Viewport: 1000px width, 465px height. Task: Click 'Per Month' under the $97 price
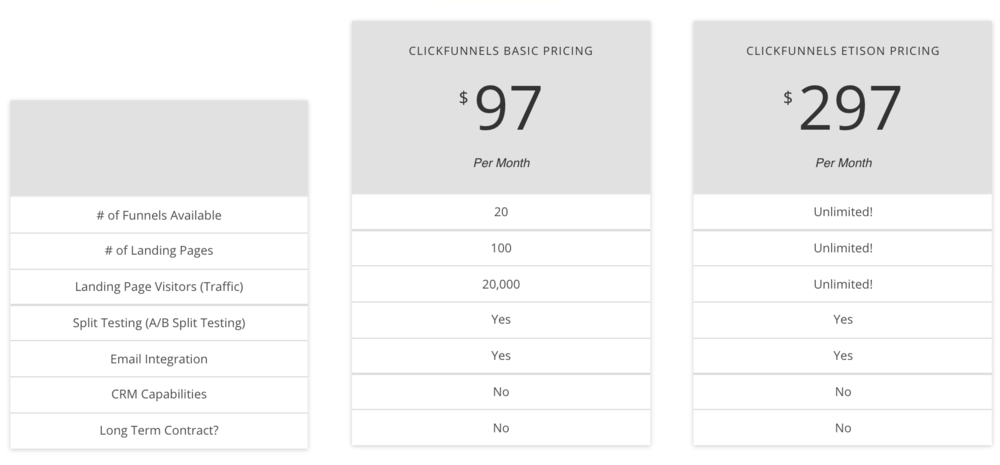pyautogui.click(x=501, y=163)
